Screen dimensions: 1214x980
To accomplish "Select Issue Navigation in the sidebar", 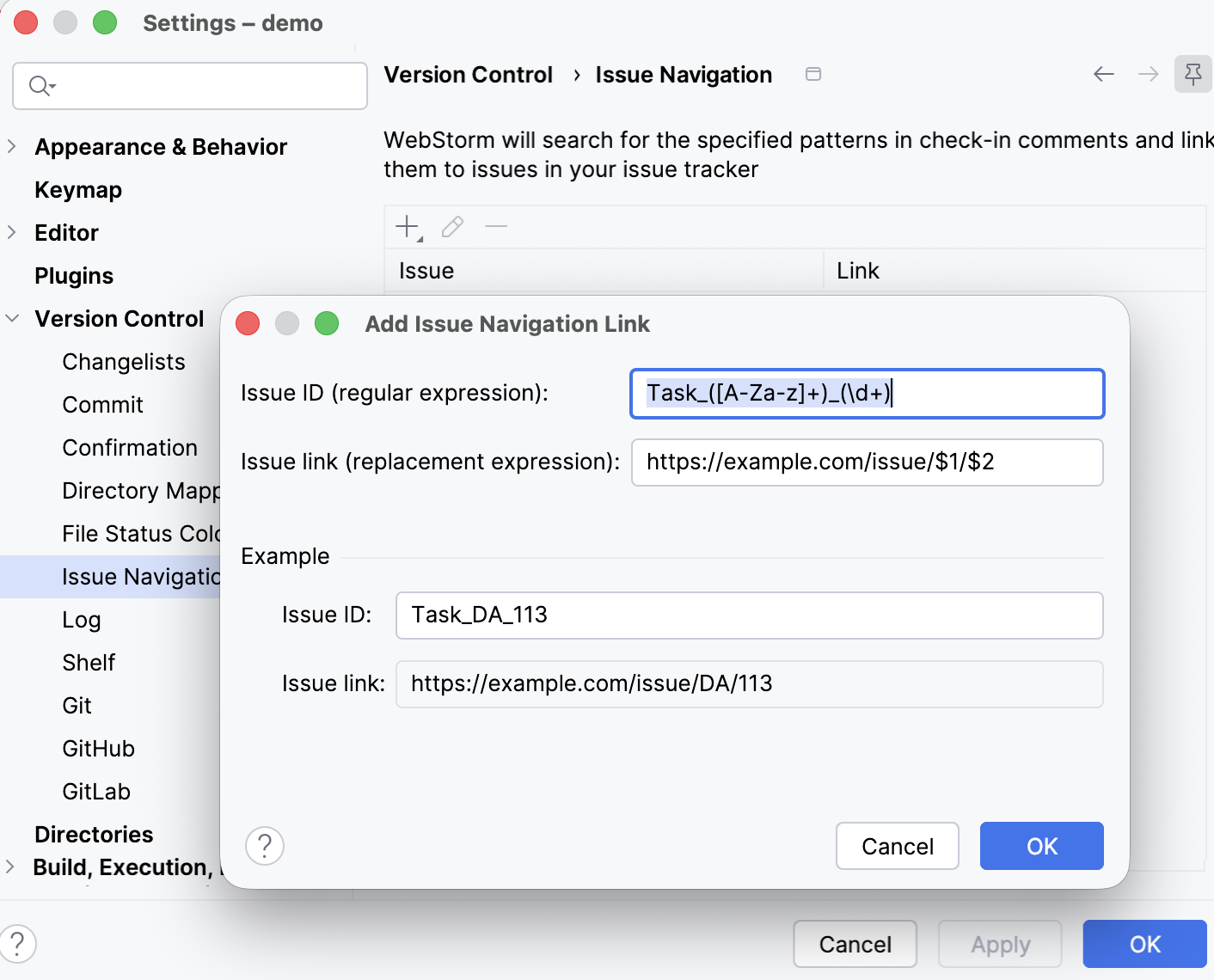I will (x=110, y=577).
